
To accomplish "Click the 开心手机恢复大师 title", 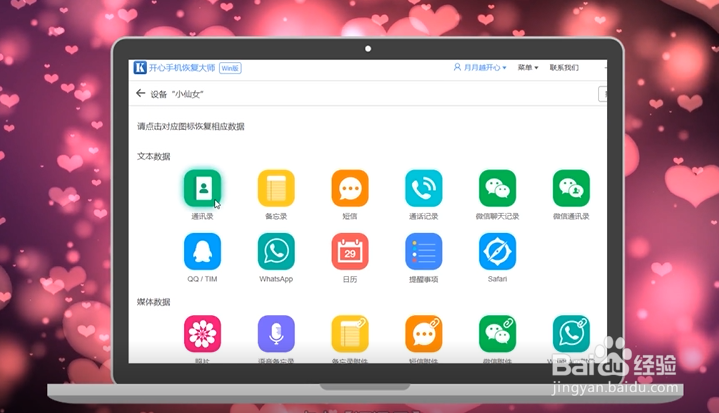I will pyautogui.click(x=182, y=68).
